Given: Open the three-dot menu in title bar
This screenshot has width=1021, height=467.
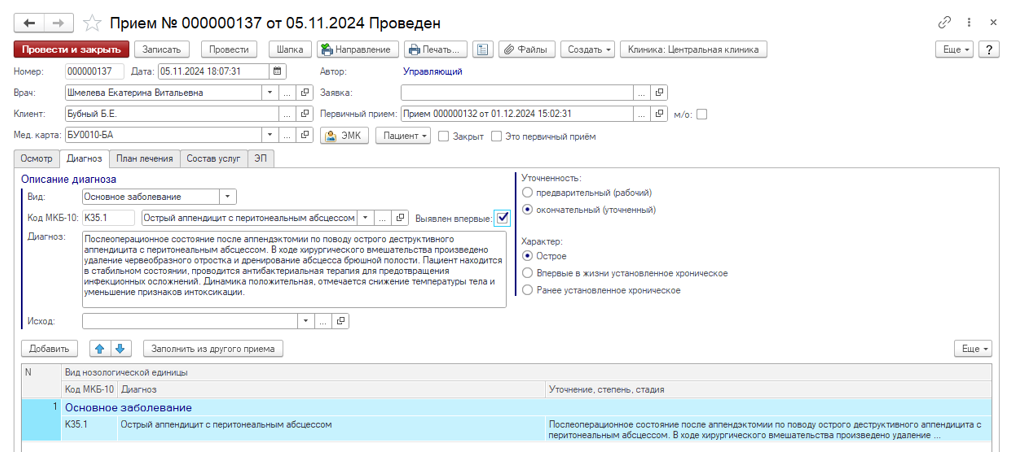Looking at the screenshot, I should [x=970, y=23].
